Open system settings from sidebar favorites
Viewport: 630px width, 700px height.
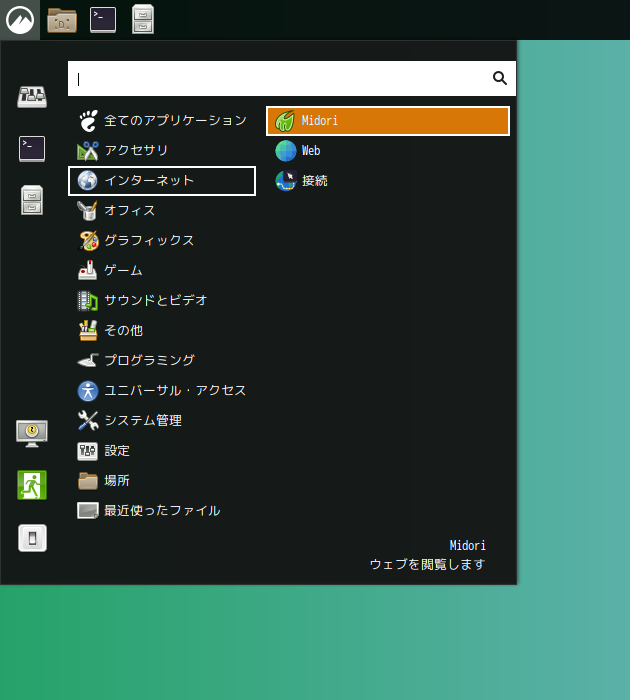32,97
